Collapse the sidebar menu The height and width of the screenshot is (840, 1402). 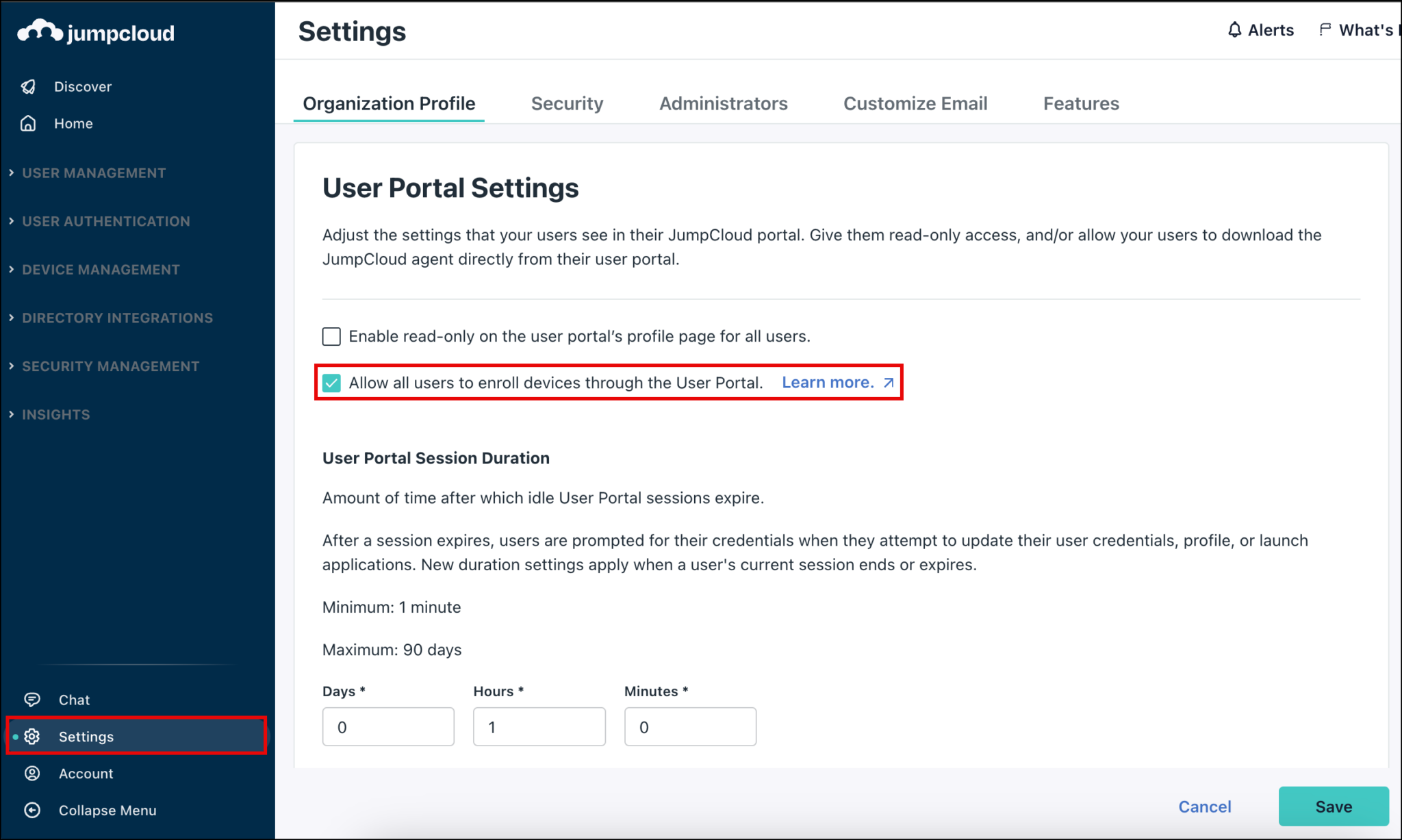(x=32, y=810)
